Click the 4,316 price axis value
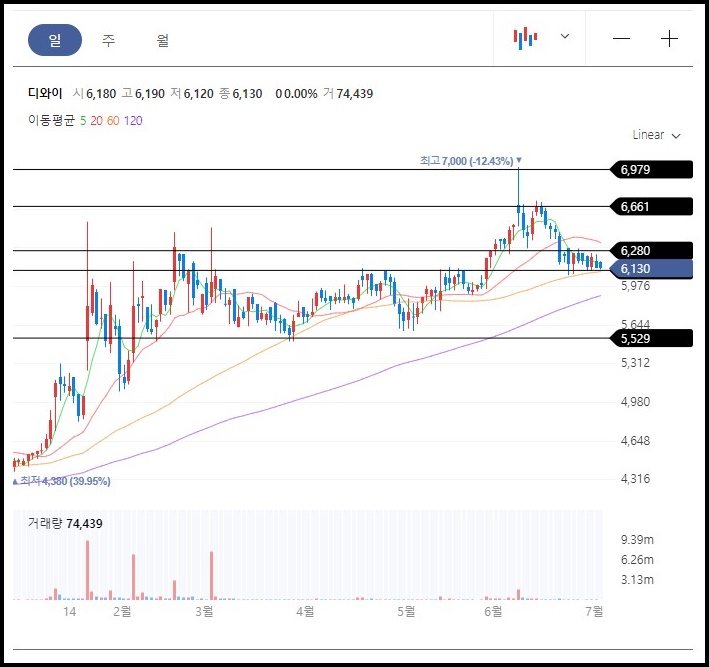 point(635,479)
